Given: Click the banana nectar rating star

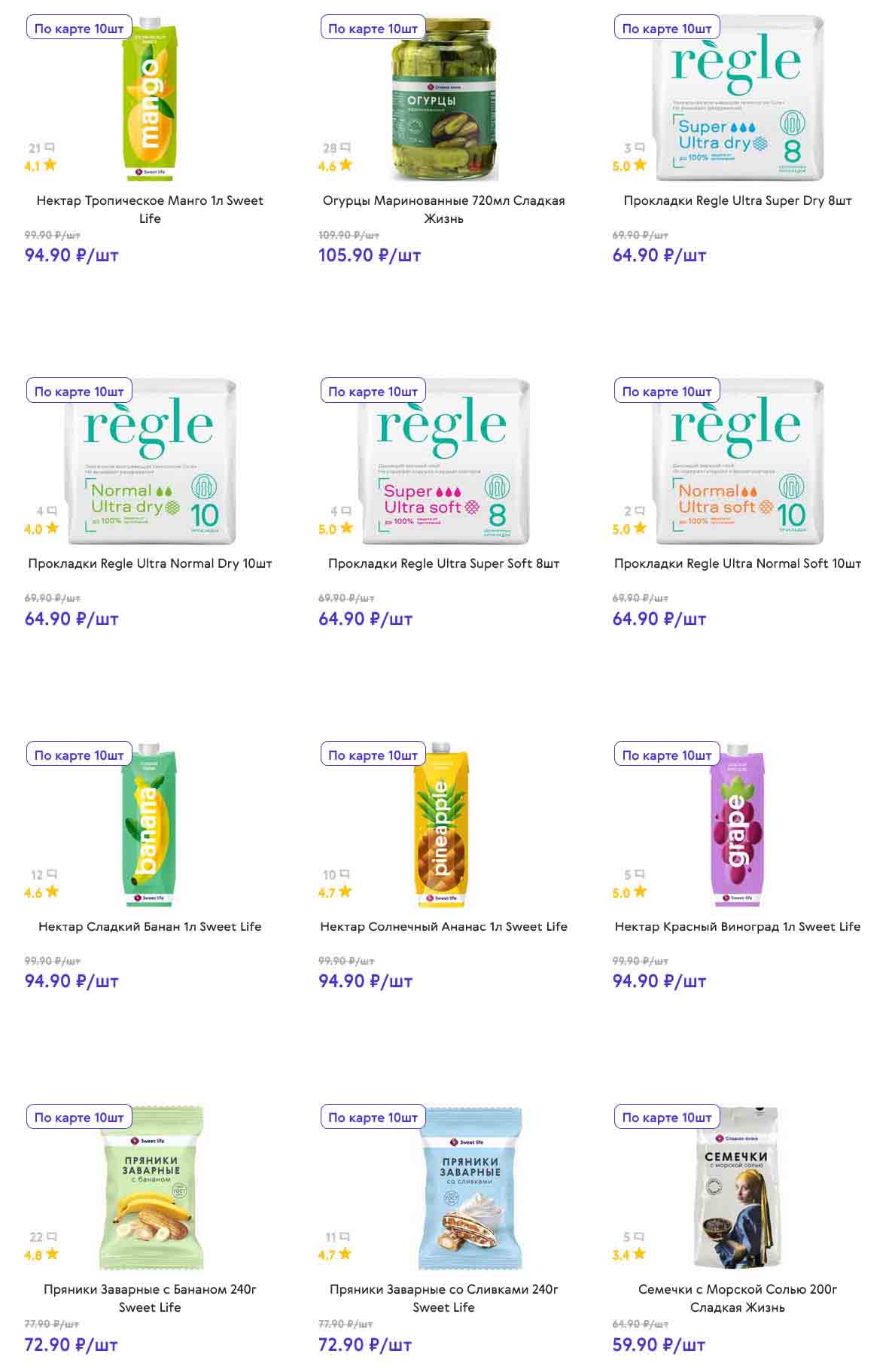Looking at the screenshot, I should click(52, 892).
